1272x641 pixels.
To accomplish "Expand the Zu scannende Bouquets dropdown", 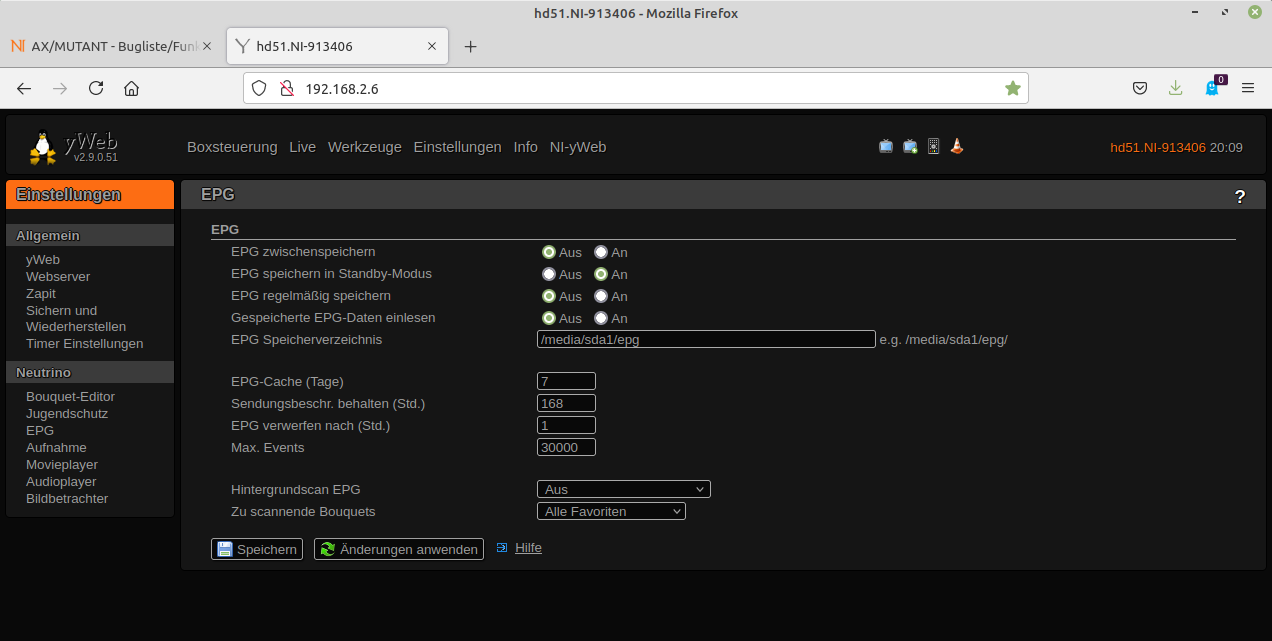I will (x=611, y=512).
